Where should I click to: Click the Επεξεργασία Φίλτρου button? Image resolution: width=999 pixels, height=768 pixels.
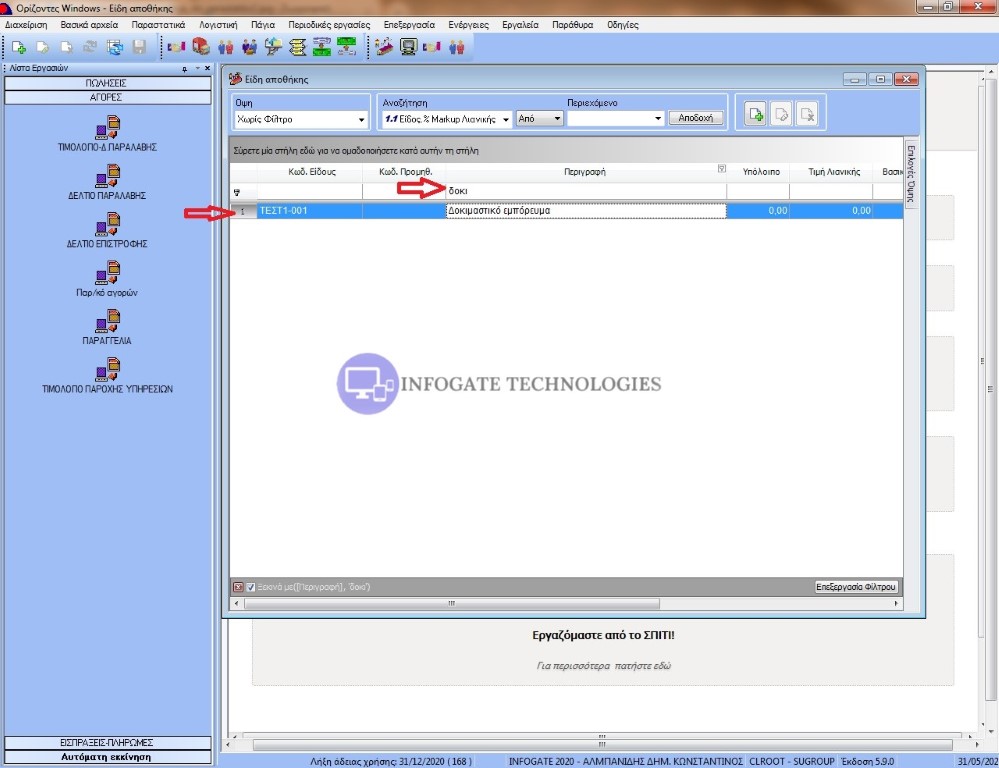856,587
